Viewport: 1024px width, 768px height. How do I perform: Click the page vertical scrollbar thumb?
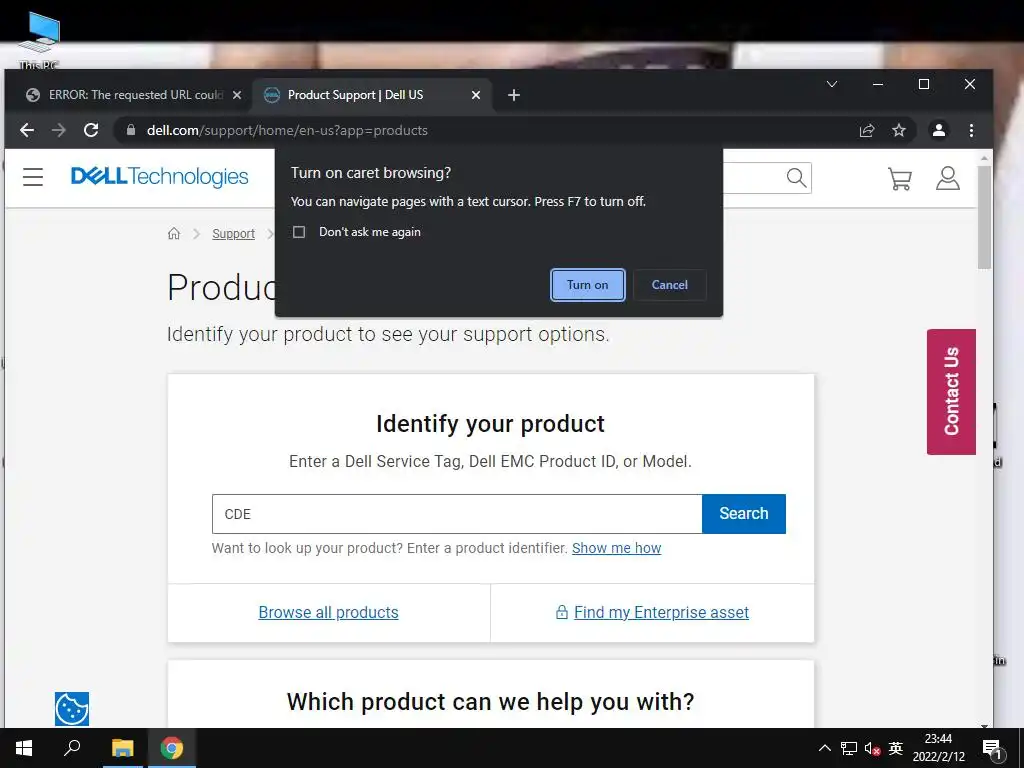pyautogui.click(x=984, y=217)
